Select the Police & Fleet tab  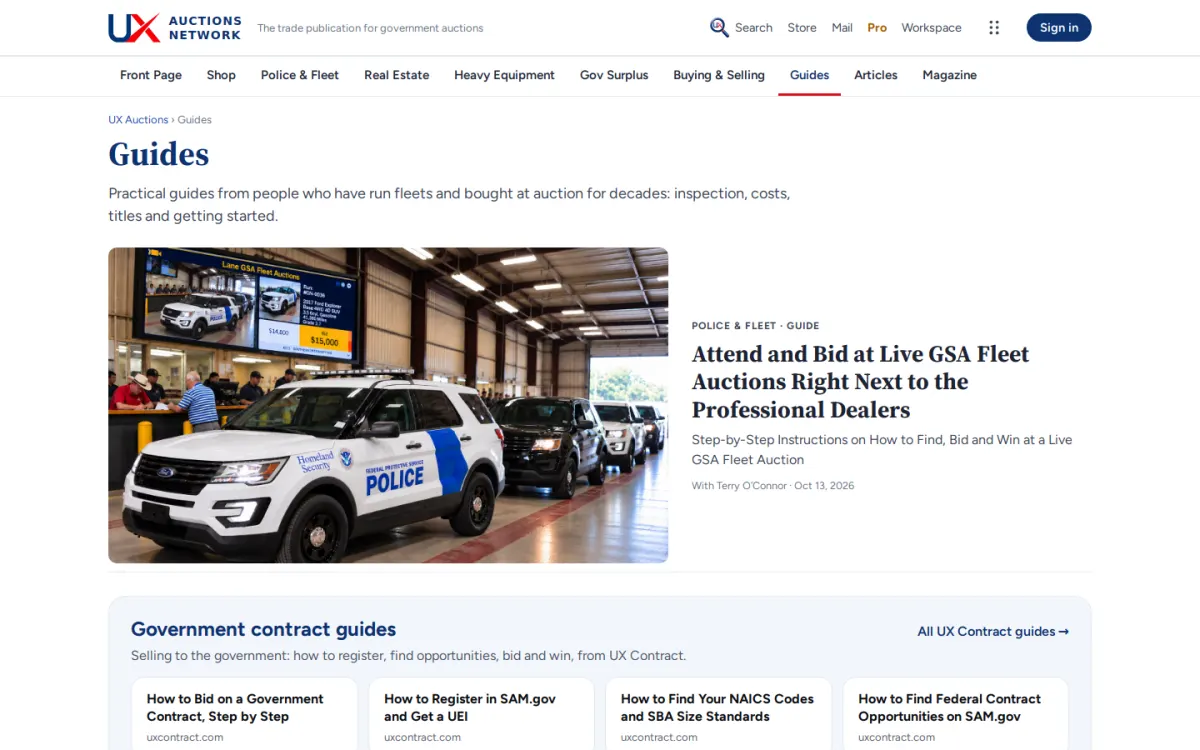point(300,75)
